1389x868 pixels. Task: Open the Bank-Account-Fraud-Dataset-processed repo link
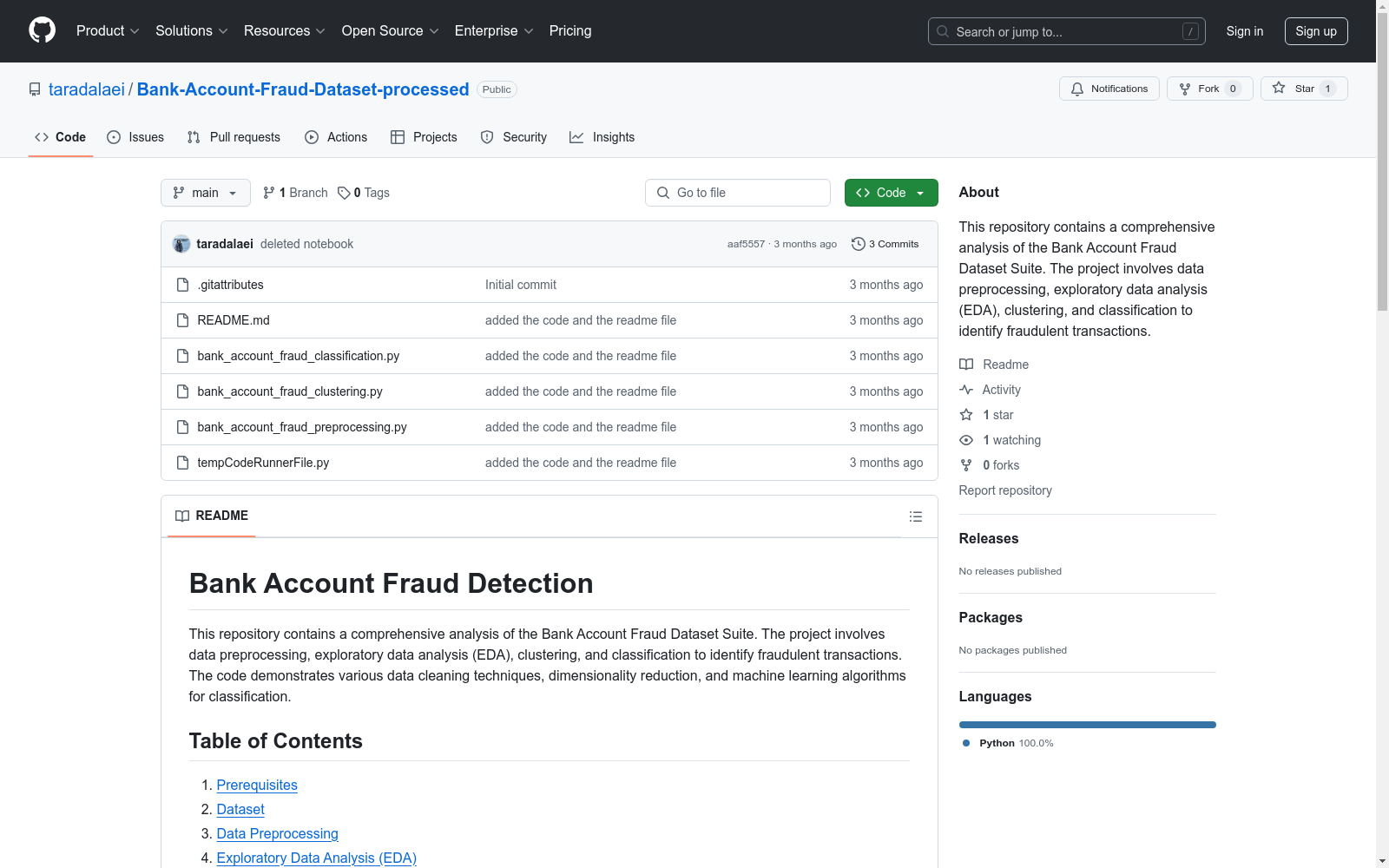pos(303,89)
